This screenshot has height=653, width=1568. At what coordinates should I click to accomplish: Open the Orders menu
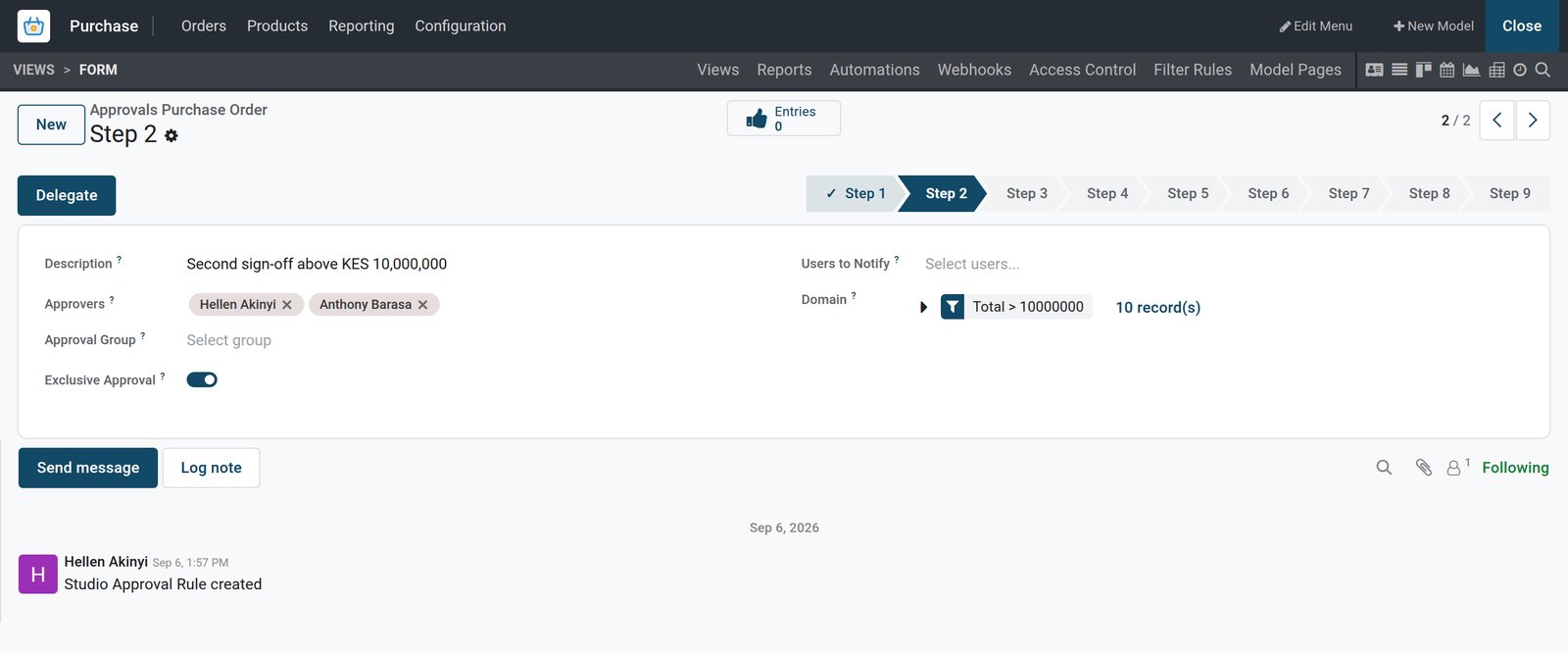pyautogui.click(x=204, y=26)
